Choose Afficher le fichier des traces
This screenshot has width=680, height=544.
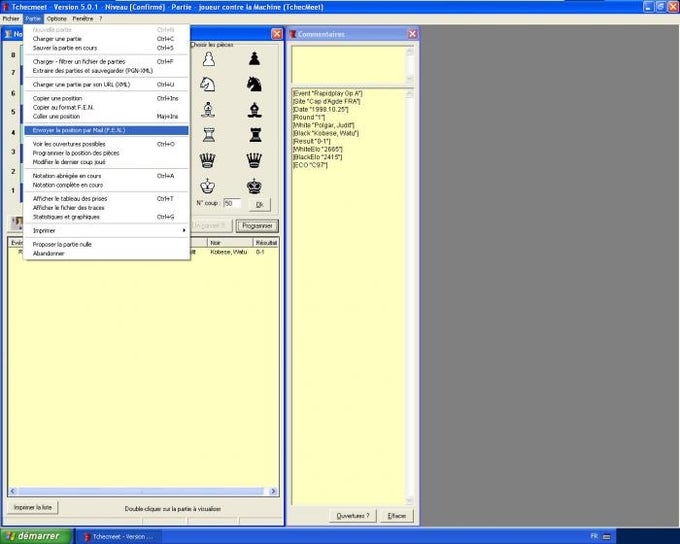pos(106,208)
